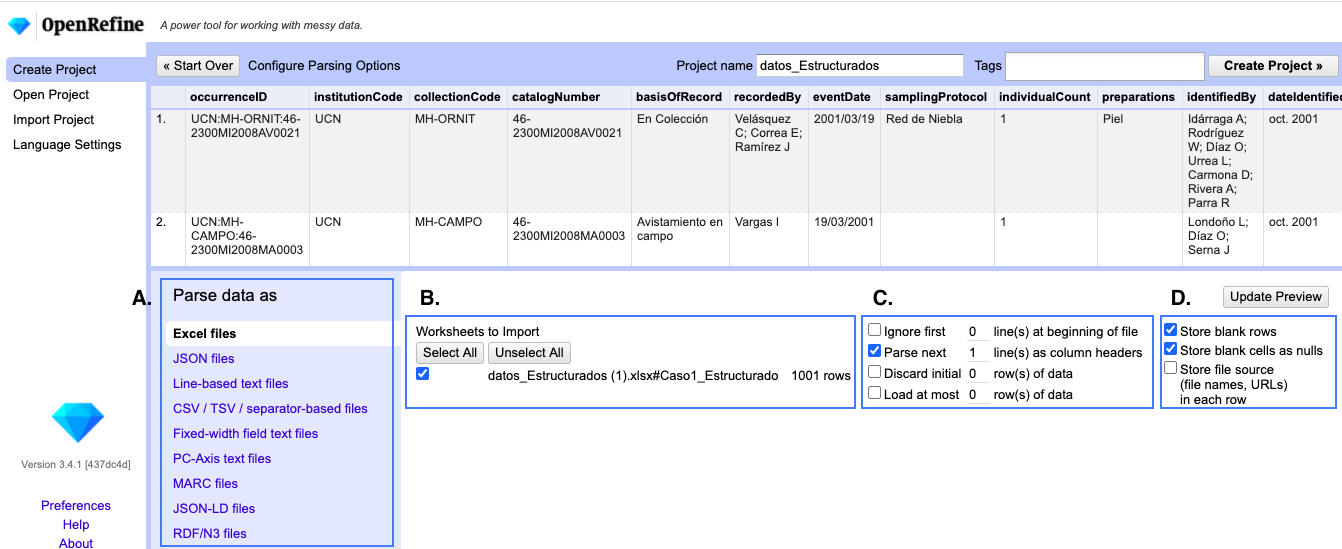
Task: Click the basisOfRecord column header
Action: coord(679,97)
